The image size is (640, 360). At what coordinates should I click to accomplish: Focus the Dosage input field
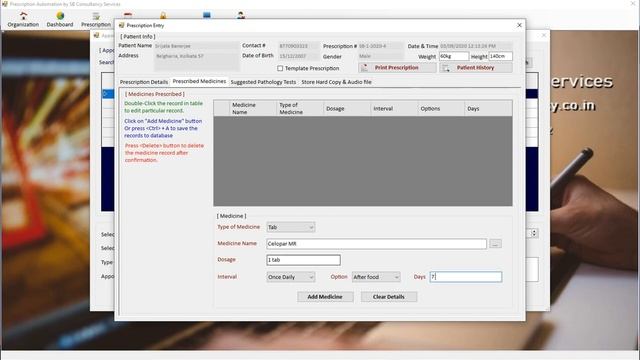[303, 260]
